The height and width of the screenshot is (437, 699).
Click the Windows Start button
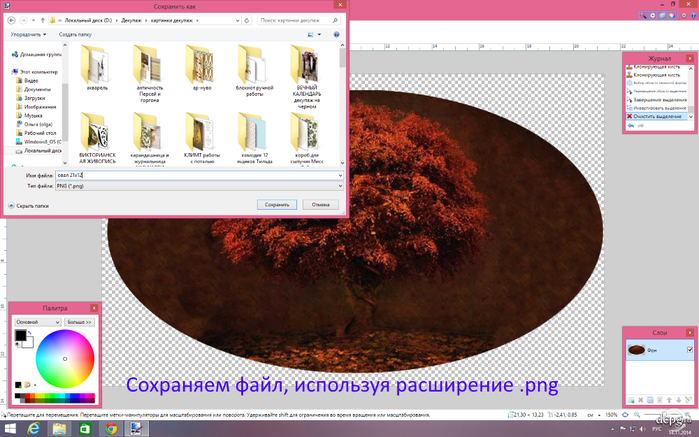10,429
